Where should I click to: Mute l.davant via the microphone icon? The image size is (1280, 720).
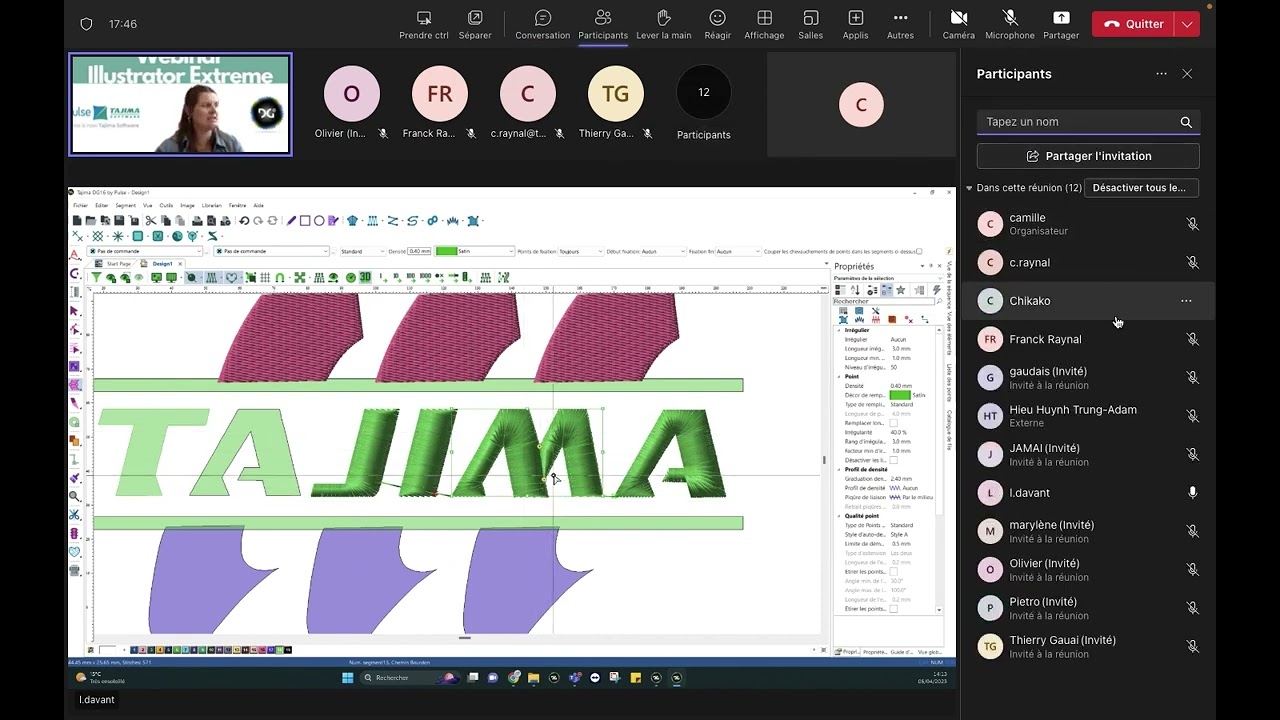click(x=1192, y=492)
